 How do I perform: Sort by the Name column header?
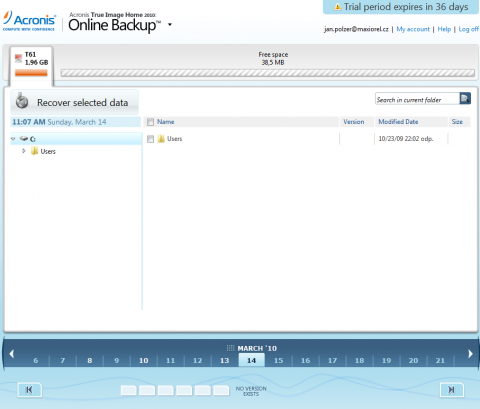[166, 122]
